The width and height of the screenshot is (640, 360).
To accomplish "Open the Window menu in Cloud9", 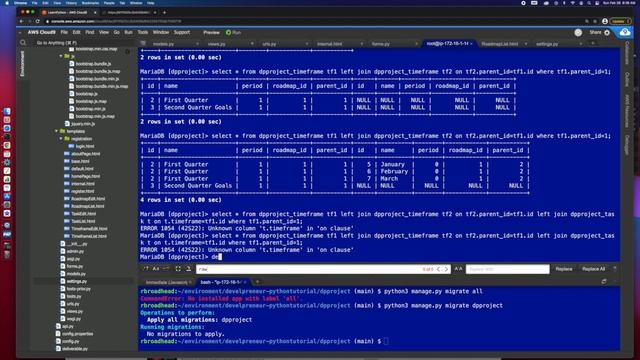I will [160, 32].
